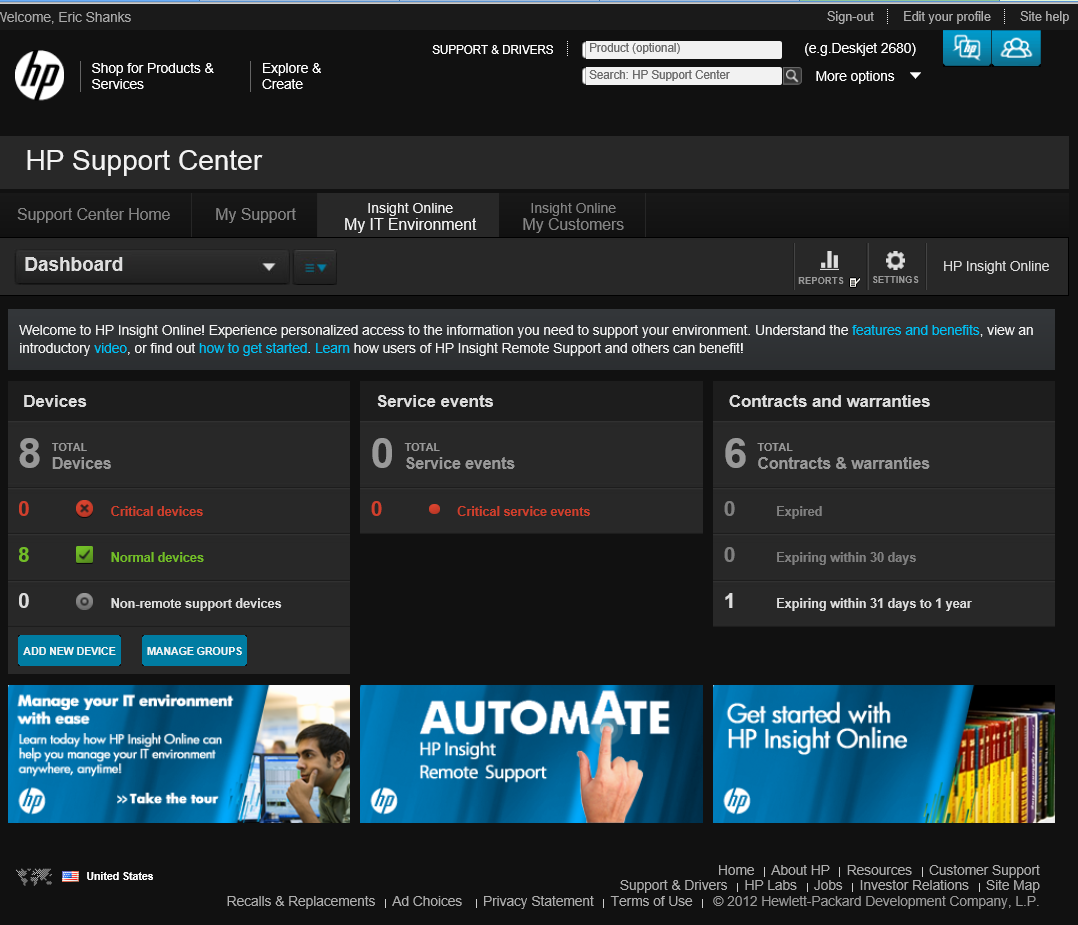Switch to My Support tab
Screen dimensions: 1078x925
pyautogui.click(x=255, y=215)
